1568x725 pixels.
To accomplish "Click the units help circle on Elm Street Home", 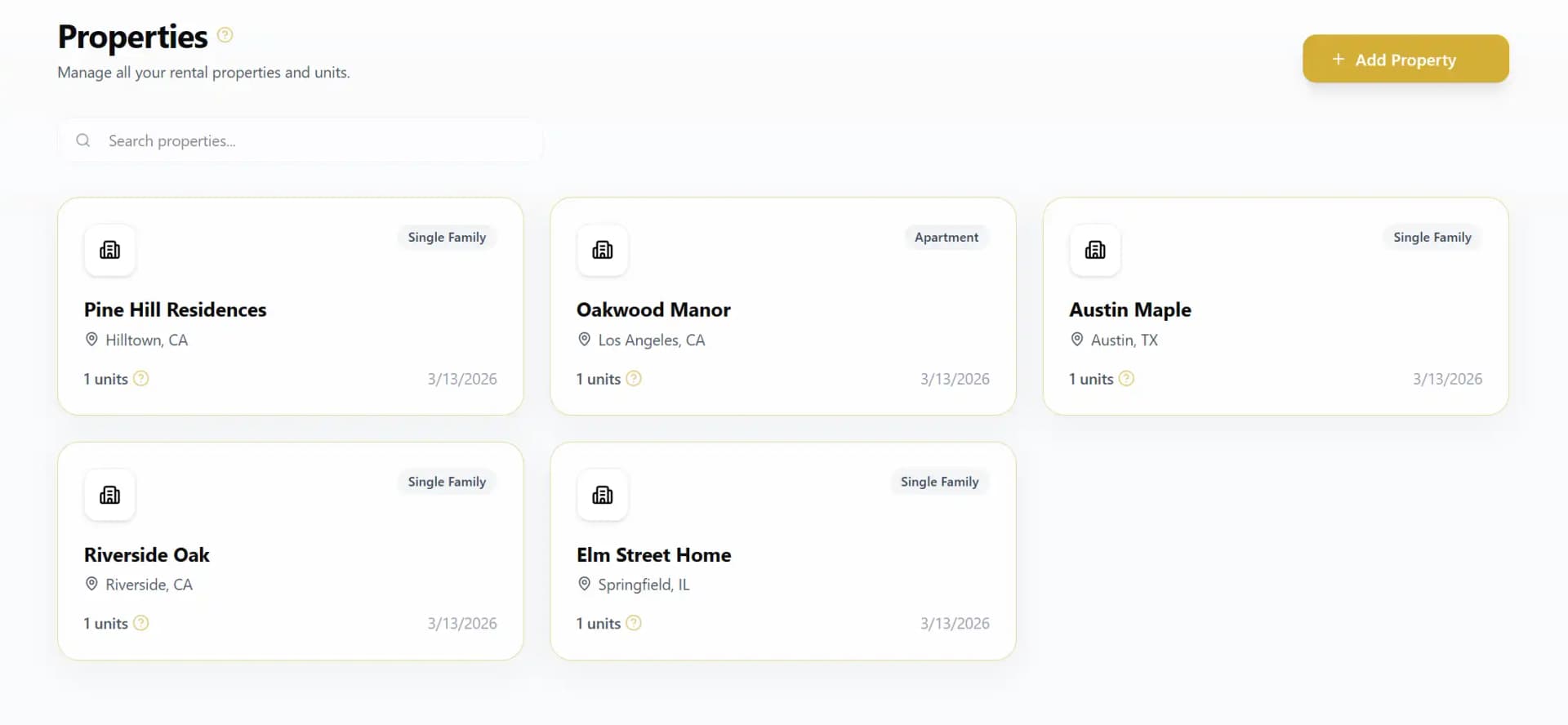I will pyautogui.click(x=634, y=623).
